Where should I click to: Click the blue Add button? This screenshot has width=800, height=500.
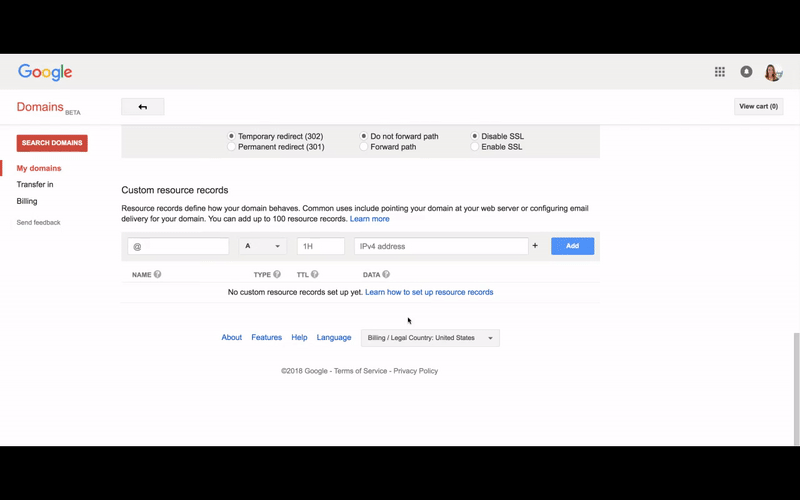point(572,246)
